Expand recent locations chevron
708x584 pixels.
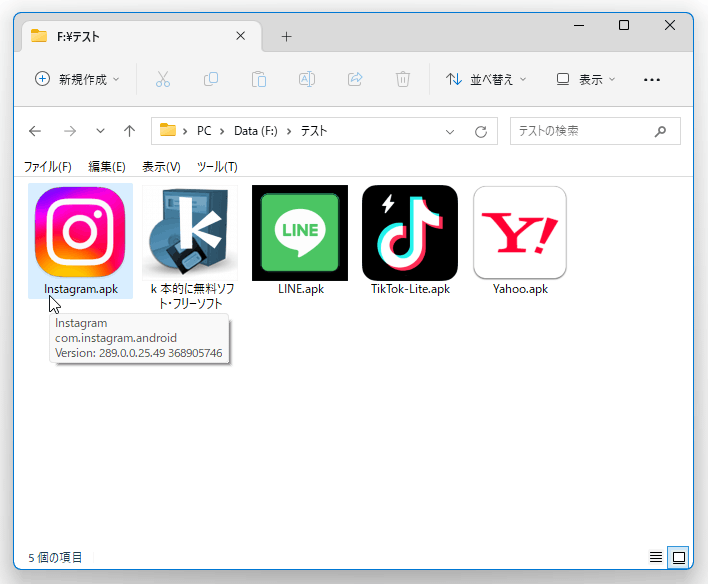click(100, 131)
